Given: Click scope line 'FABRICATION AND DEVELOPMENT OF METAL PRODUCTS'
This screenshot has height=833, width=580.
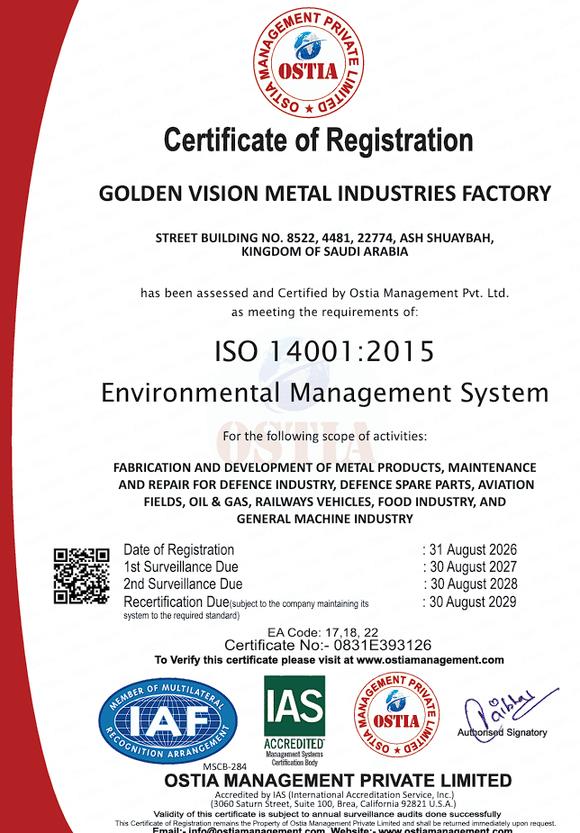Looking at the screenshot, I should tap(325, 468).
